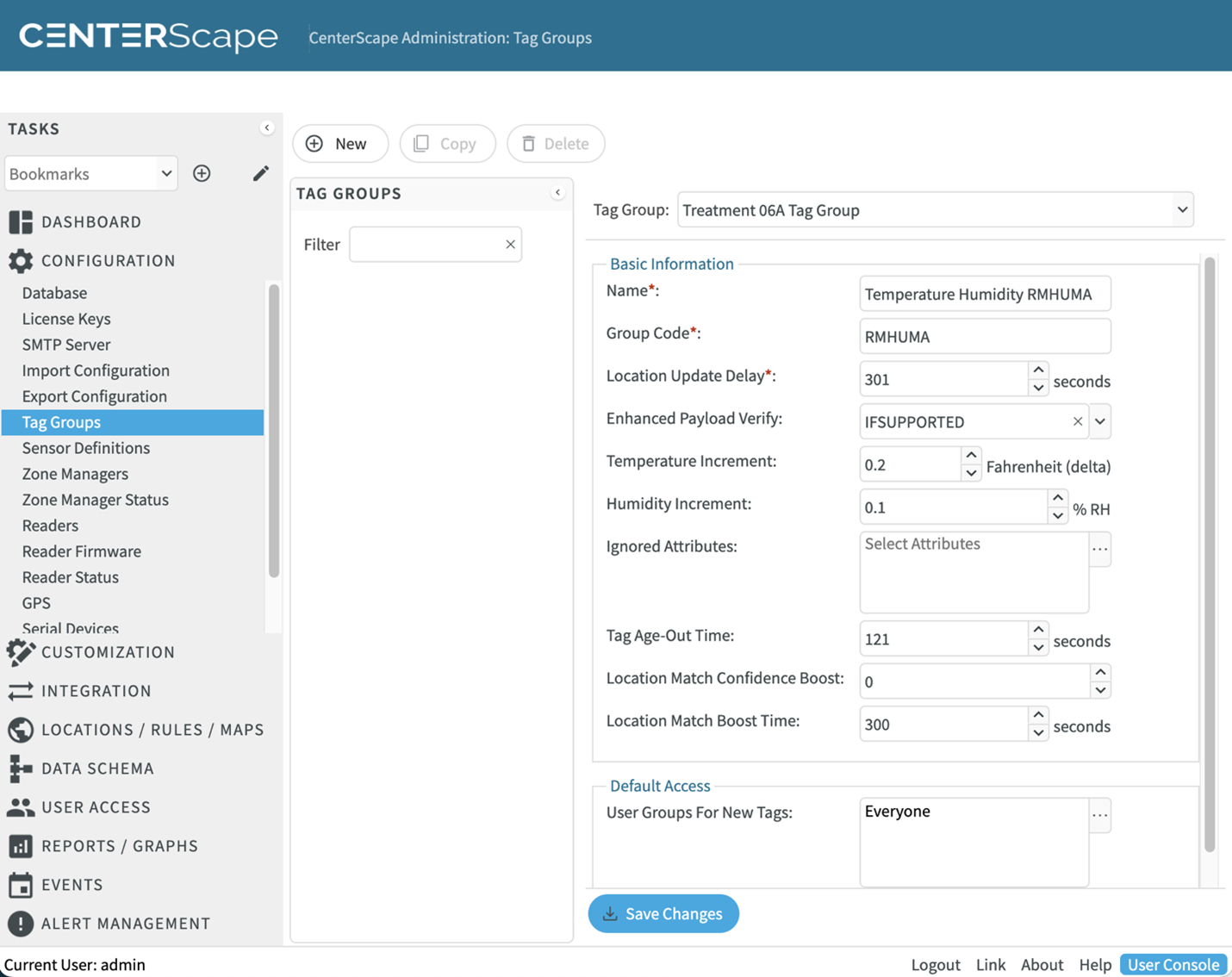
Task: Expand the Tag Group dropdown
Action: [1181, 209]
